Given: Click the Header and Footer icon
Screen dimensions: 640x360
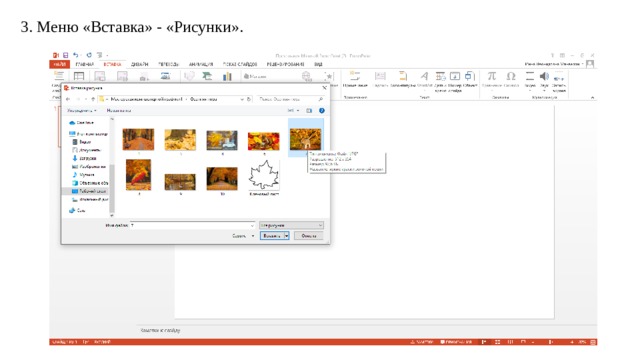Looking at the screenshot, I should pyautogui.click(x=403, y=76).
